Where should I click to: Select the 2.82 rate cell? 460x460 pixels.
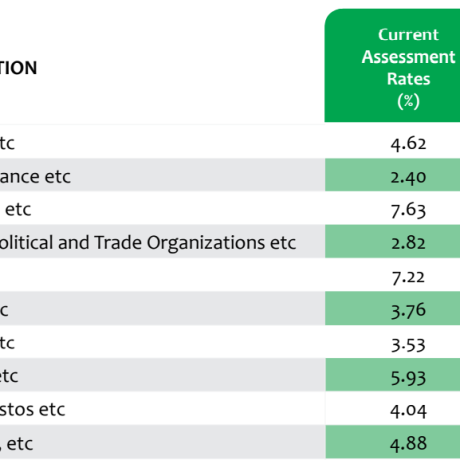coord(392,241)
